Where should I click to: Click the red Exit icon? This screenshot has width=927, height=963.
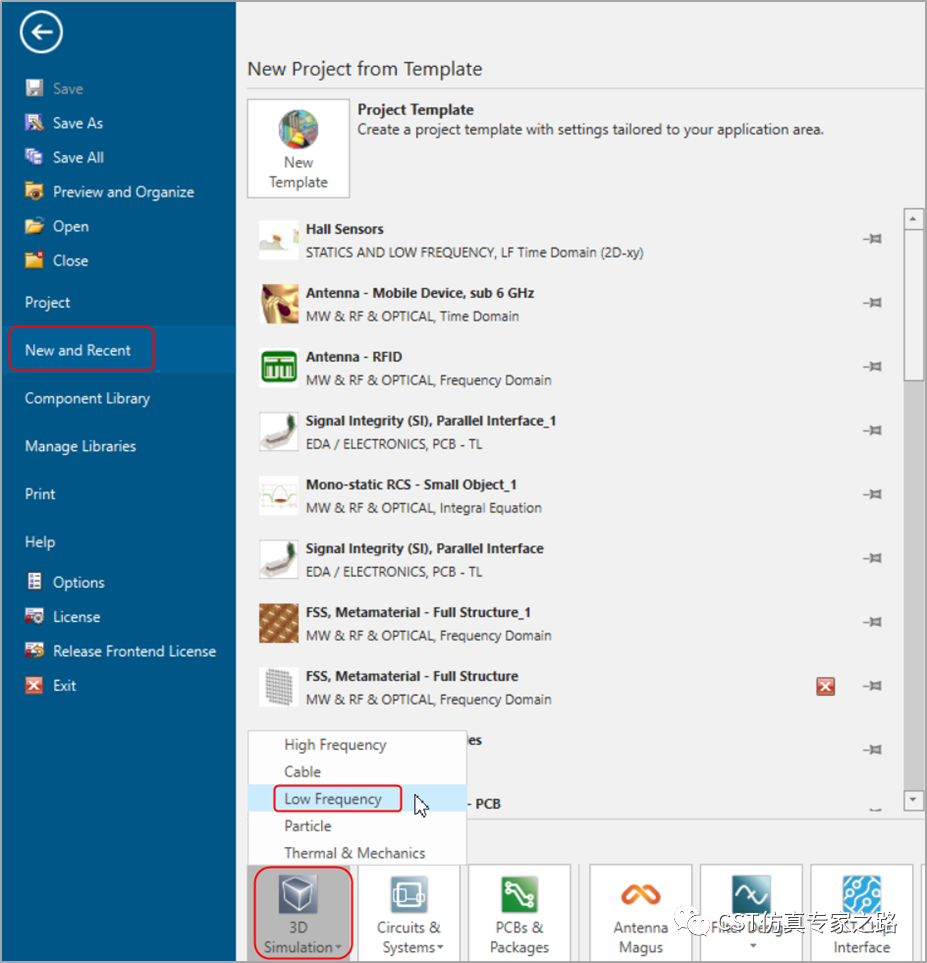tap(34, 685)
